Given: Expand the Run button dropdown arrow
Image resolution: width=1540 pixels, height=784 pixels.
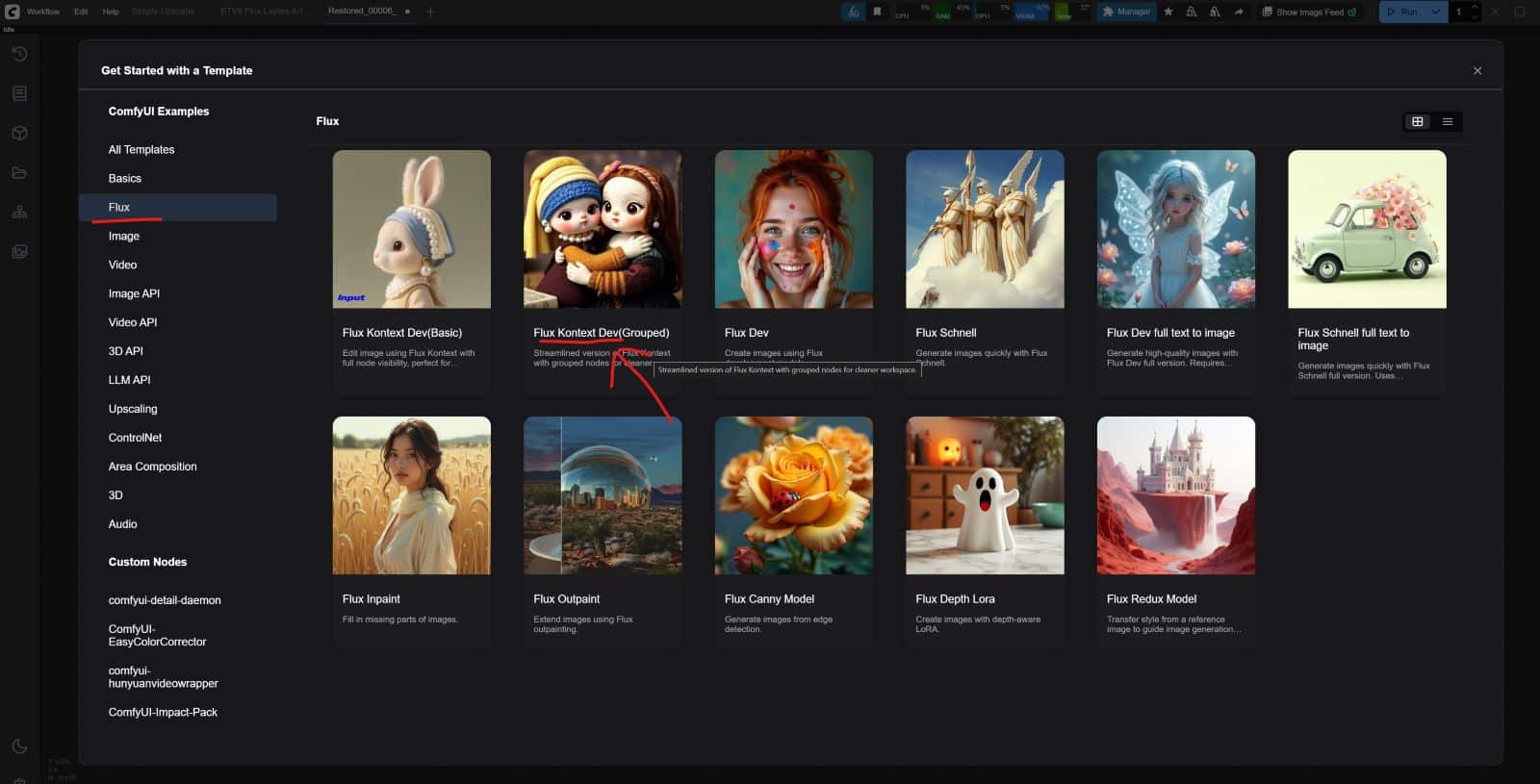Looking at the screenshot, I should pos(1436,12).
